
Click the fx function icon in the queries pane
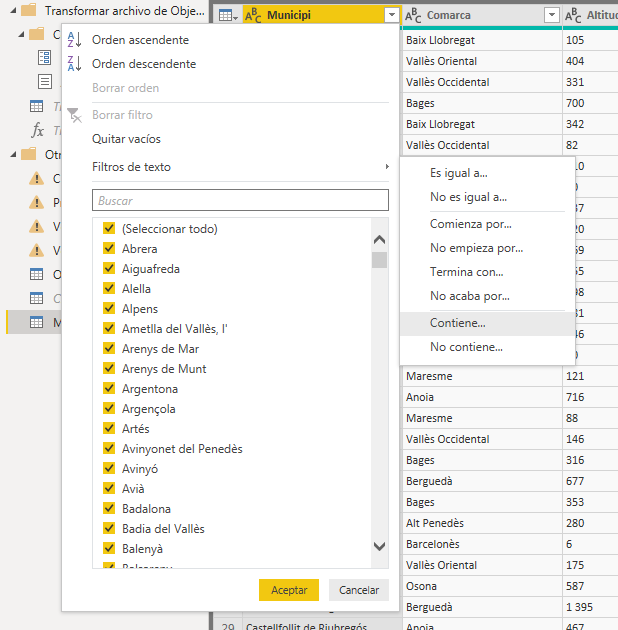pos(38,130)
